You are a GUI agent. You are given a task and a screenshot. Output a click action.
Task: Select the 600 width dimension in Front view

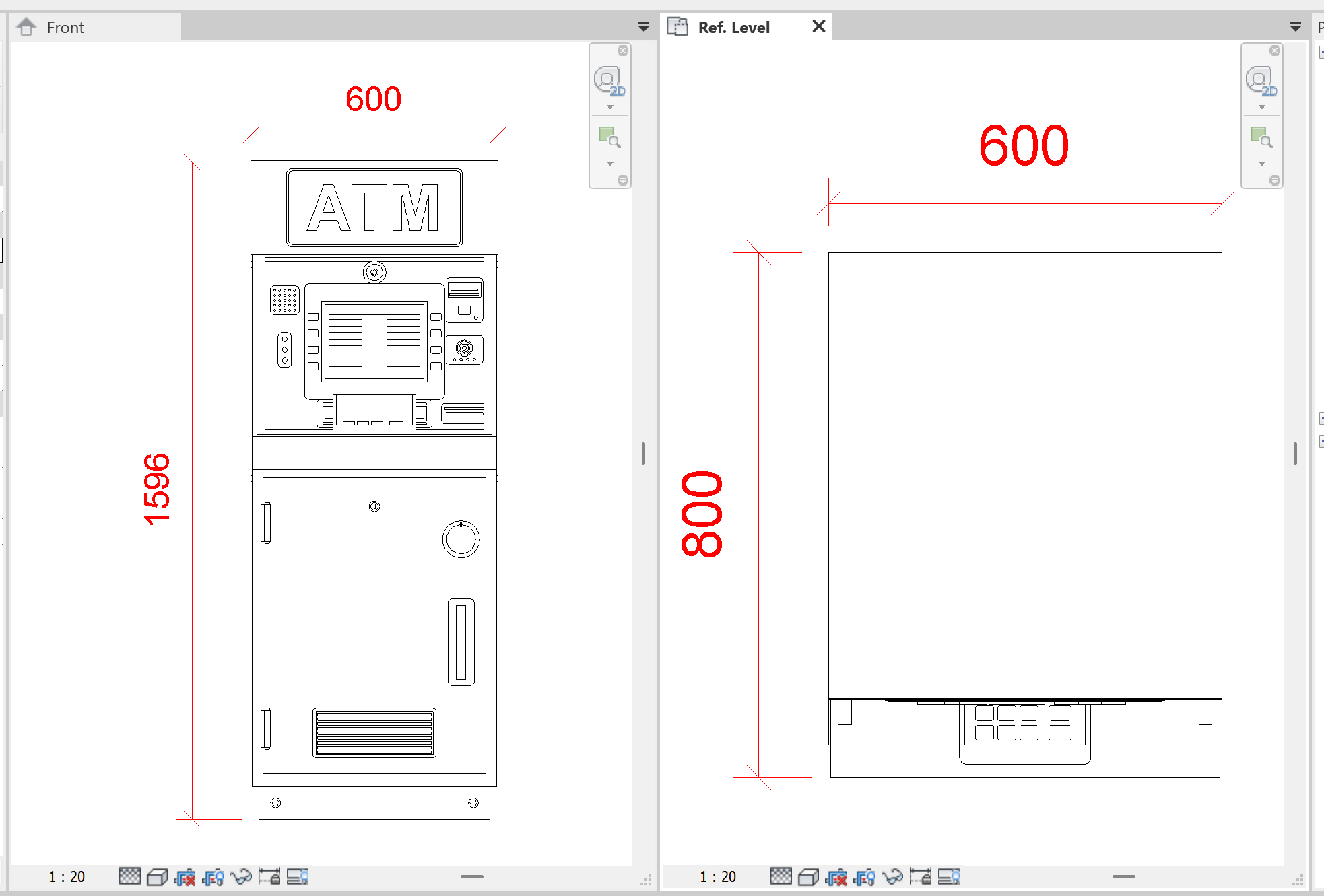click(374, 99)
